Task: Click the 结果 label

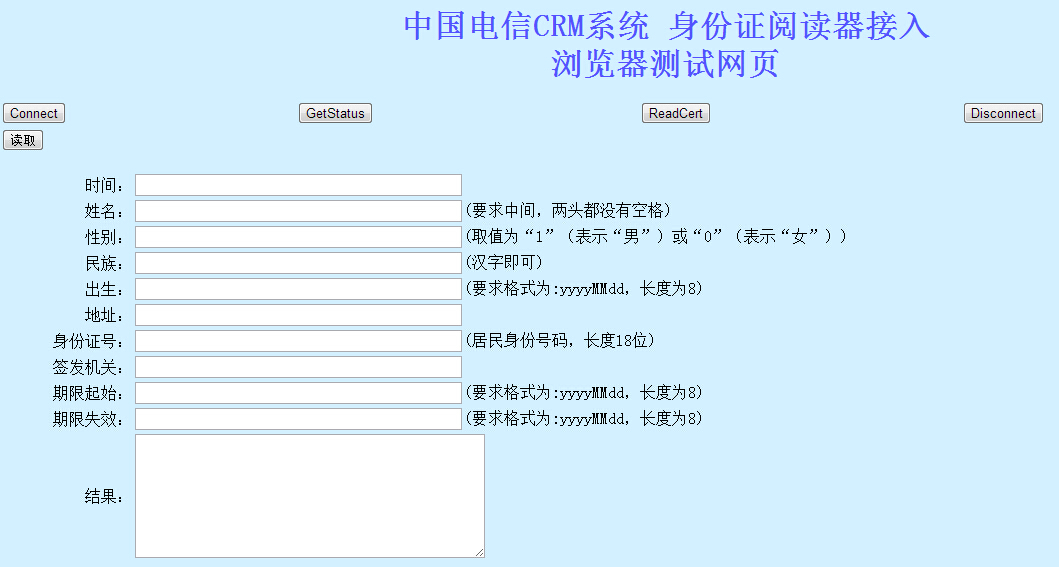Action: point(105,497)
